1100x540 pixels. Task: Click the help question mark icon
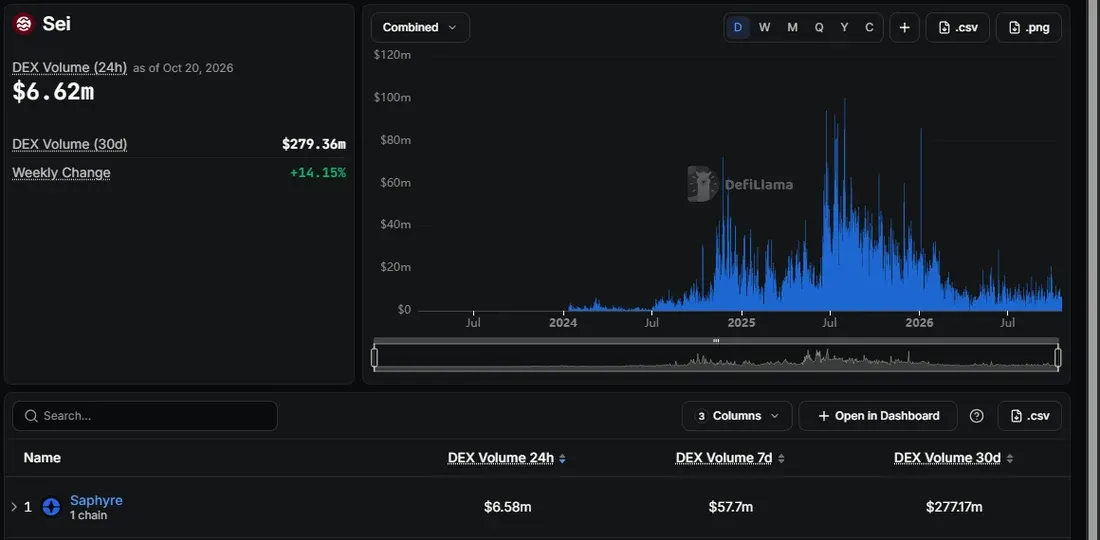click(977, 416)
